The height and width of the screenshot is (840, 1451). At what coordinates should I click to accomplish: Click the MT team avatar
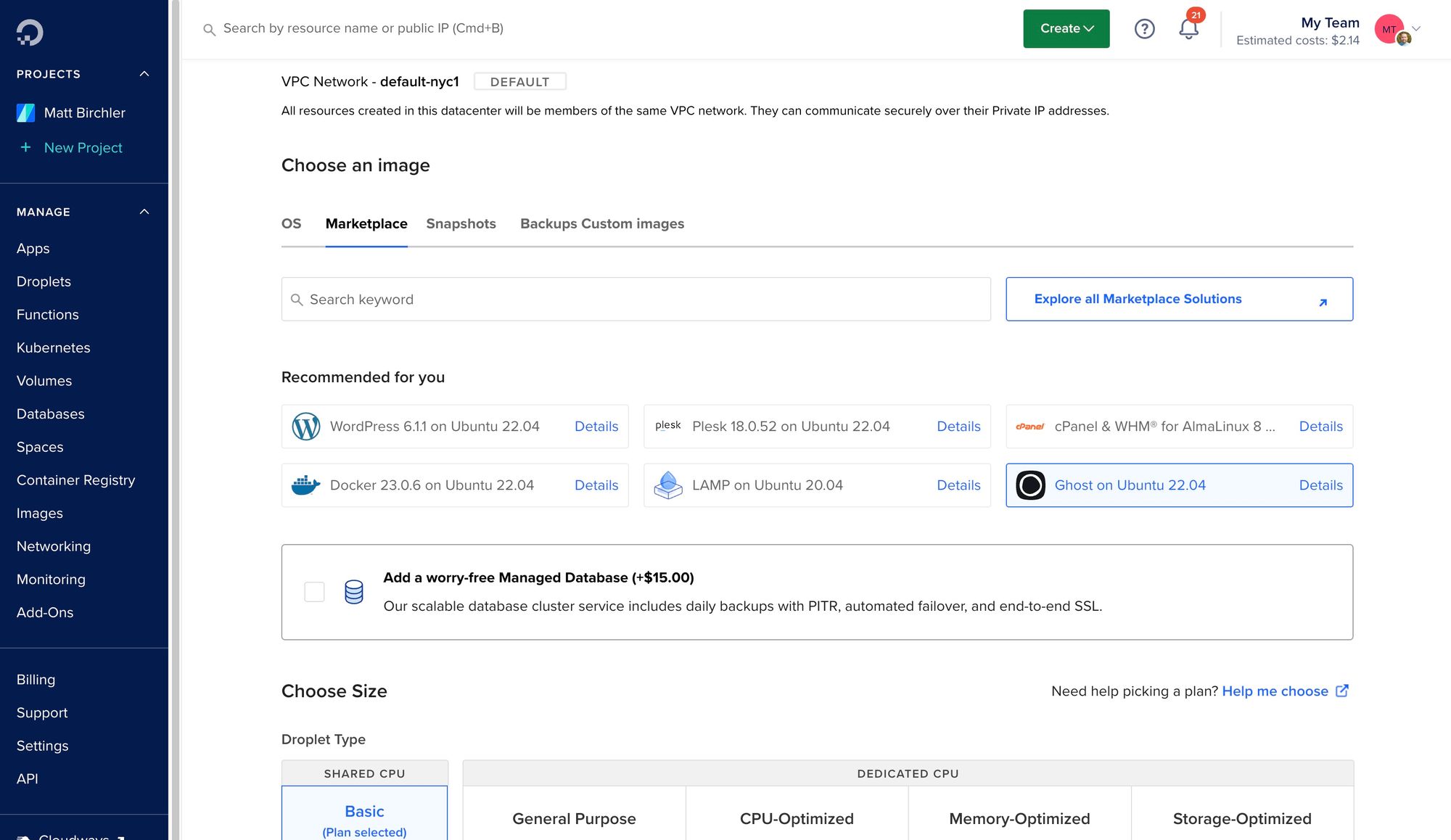pos(1389,30)
